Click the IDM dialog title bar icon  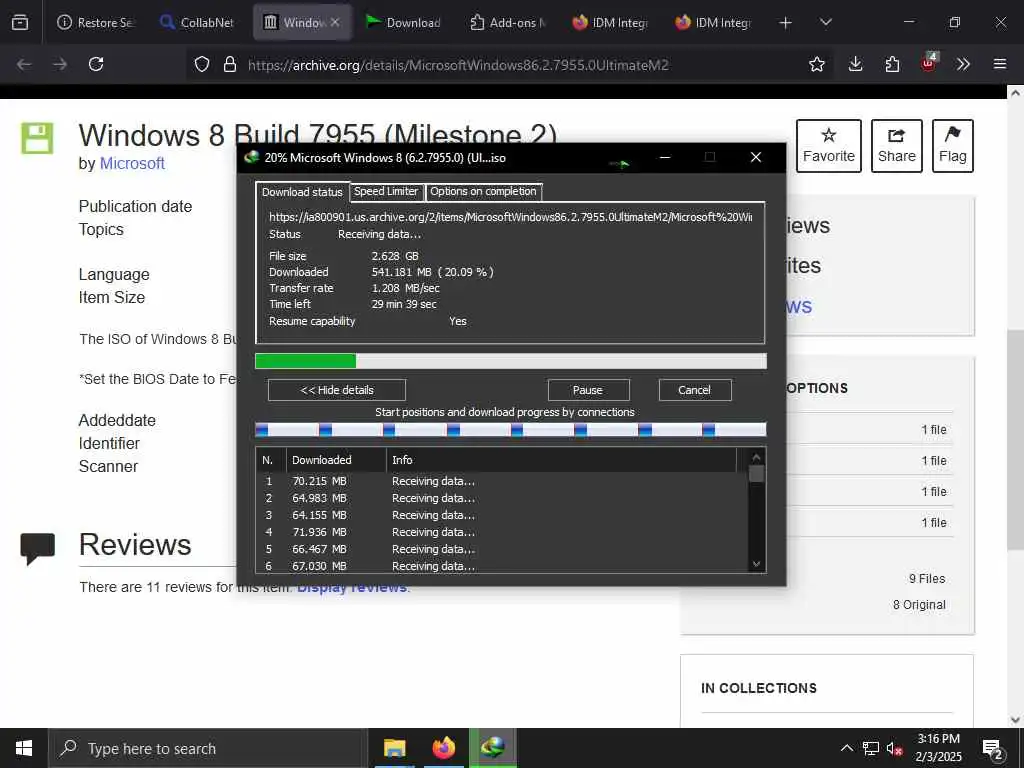coord(251,157)
